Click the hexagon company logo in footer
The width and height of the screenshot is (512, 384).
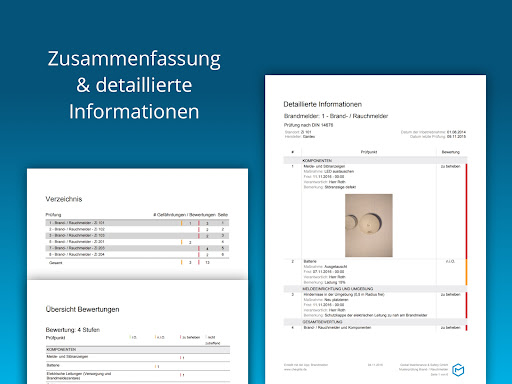tap(458, 370)
